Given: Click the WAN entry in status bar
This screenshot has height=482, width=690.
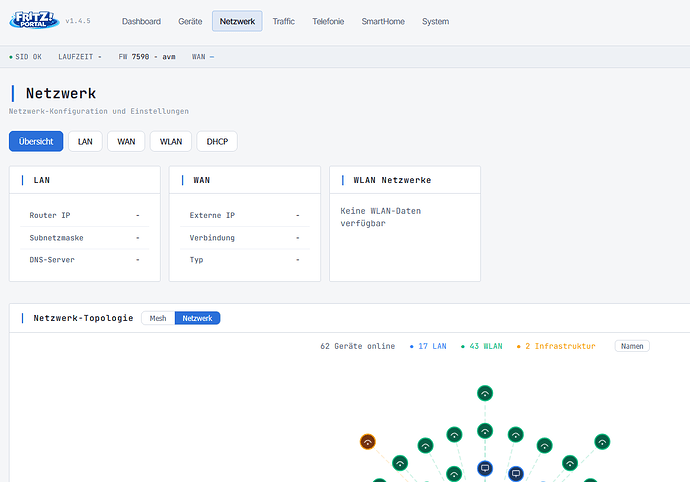Looking at the screenshot, I should point(203,57).
